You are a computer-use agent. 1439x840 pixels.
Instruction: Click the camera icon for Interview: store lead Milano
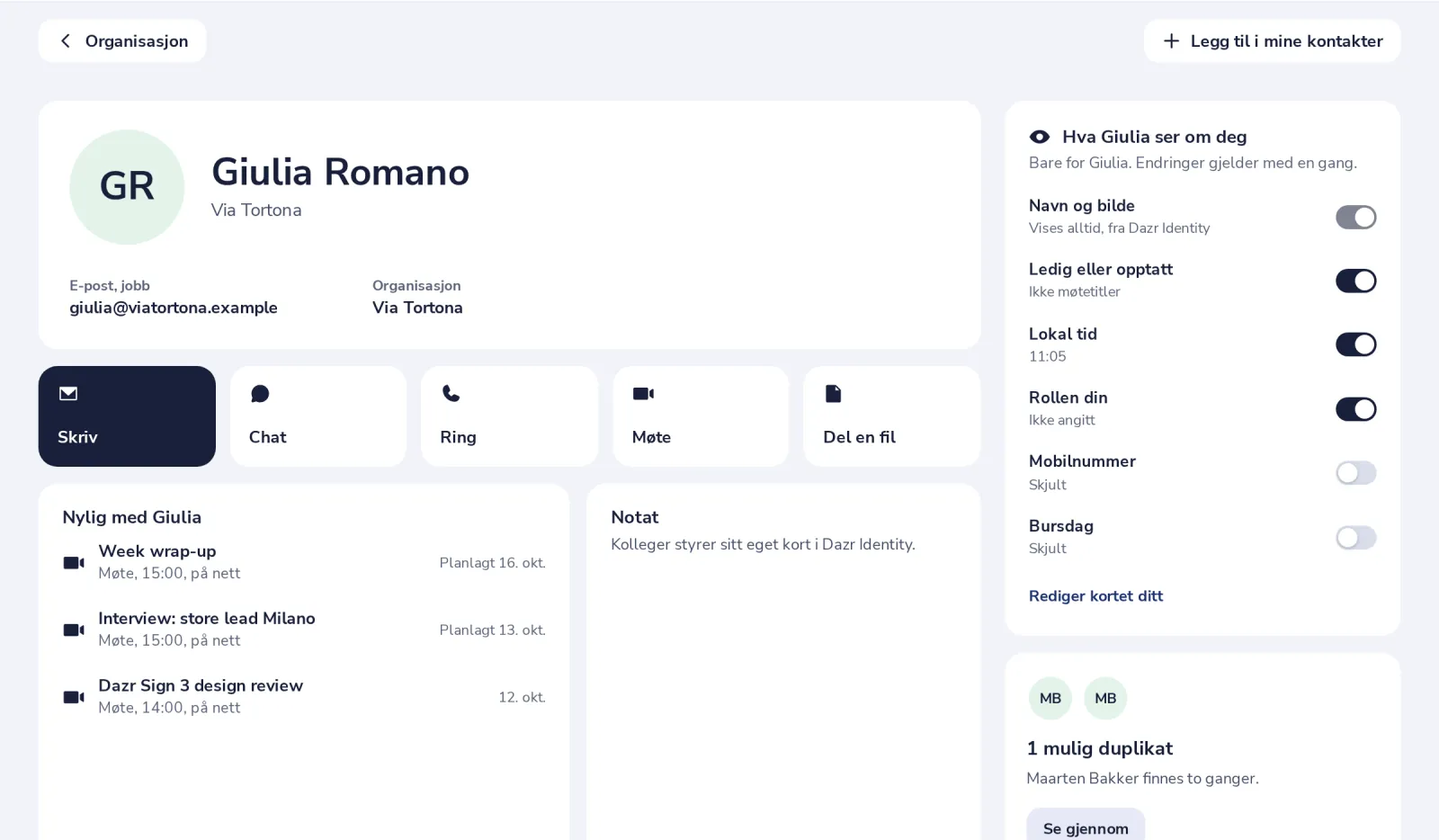click(74, 630)
